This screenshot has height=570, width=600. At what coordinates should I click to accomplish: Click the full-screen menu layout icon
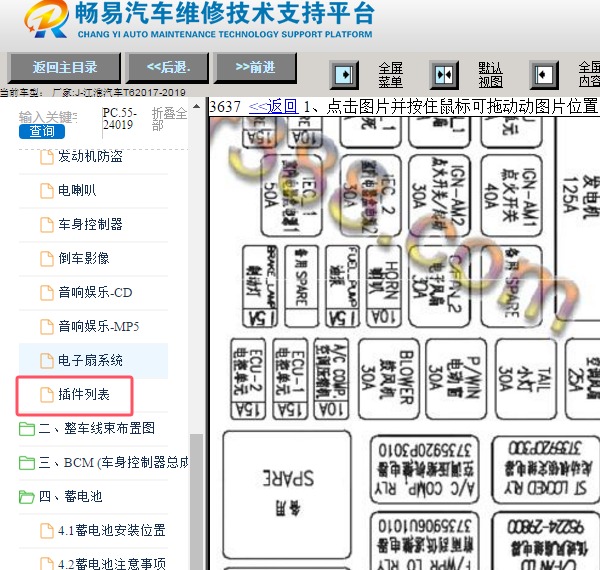point(344,75)
